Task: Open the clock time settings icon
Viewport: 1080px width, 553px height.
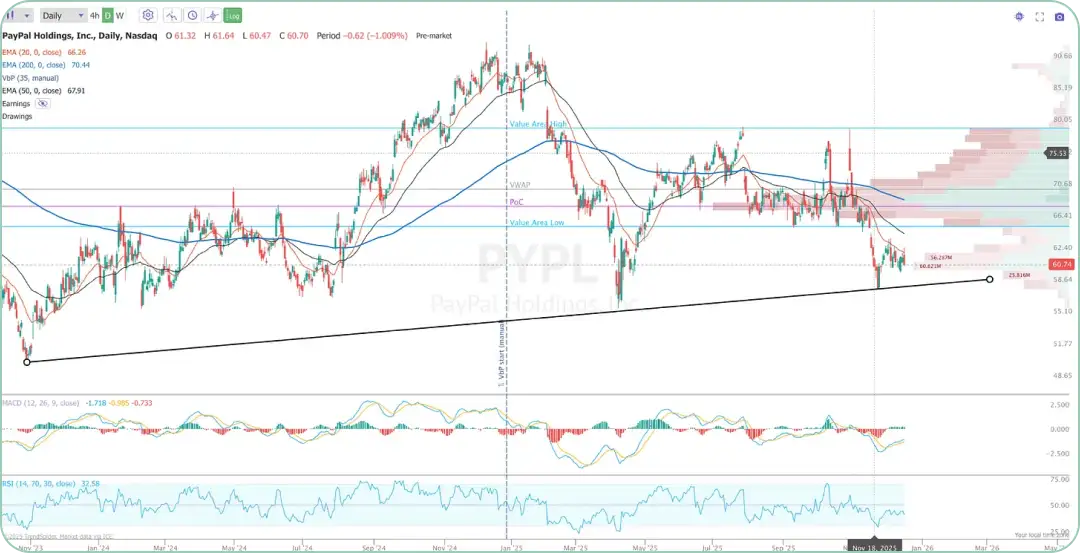Action: point(192,15)
